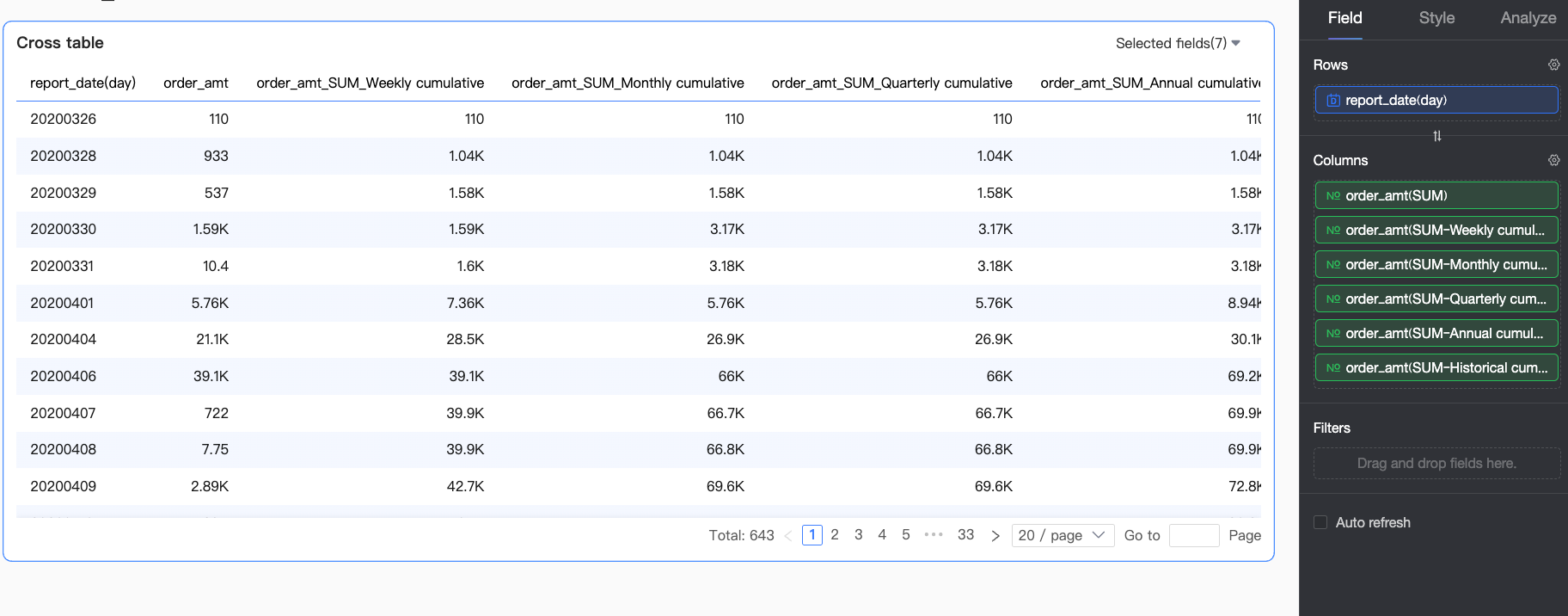Select date cell 20200328
This screenshot has height=616, width=1568.
64,156
